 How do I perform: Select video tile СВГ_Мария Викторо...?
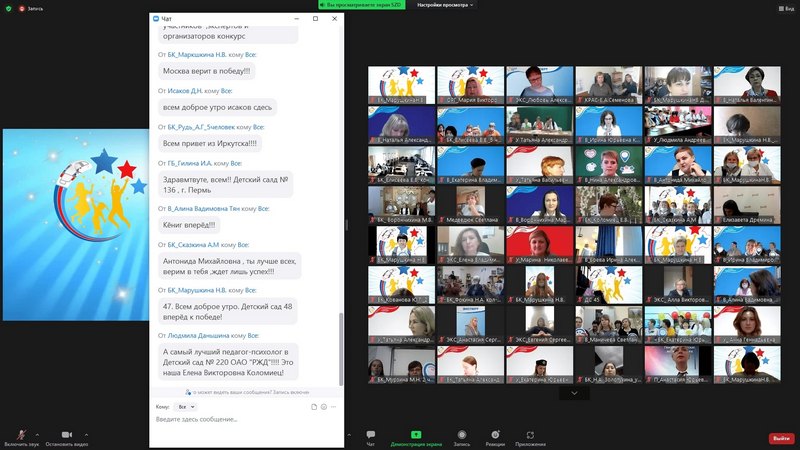(470, 85)
